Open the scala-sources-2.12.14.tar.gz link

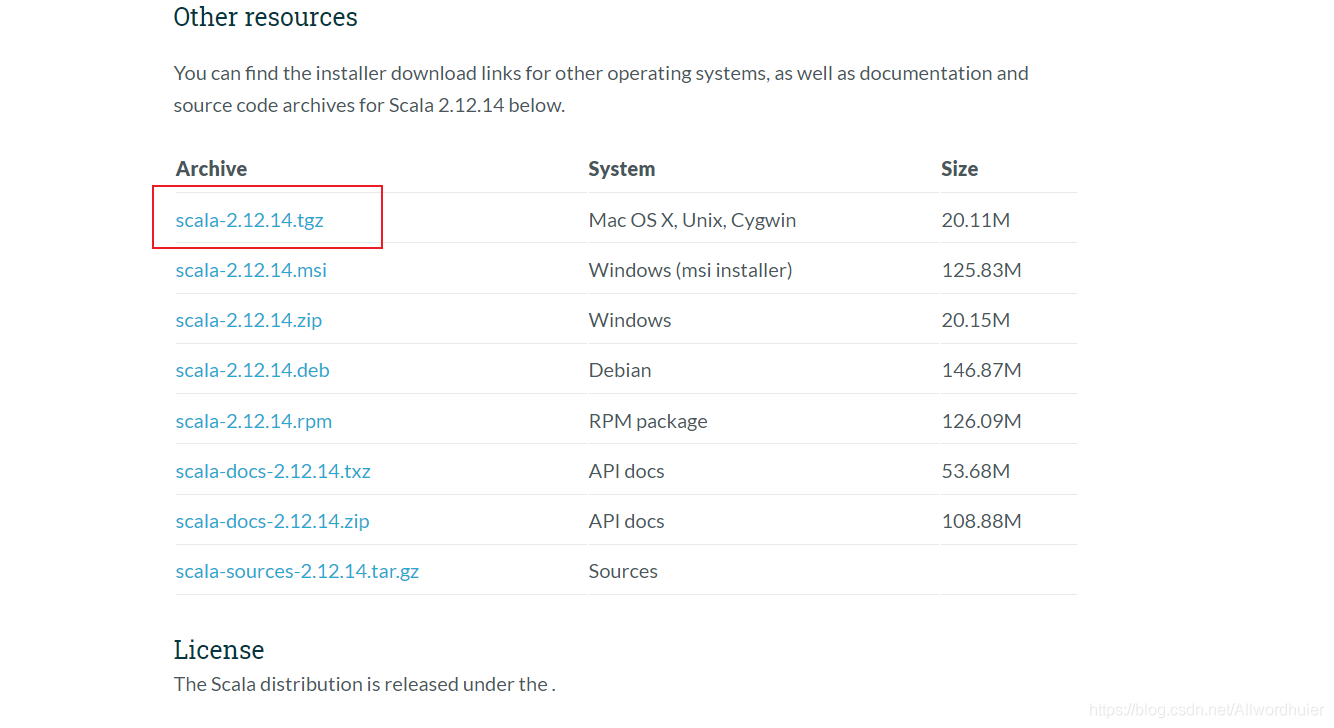coord(297,571)
